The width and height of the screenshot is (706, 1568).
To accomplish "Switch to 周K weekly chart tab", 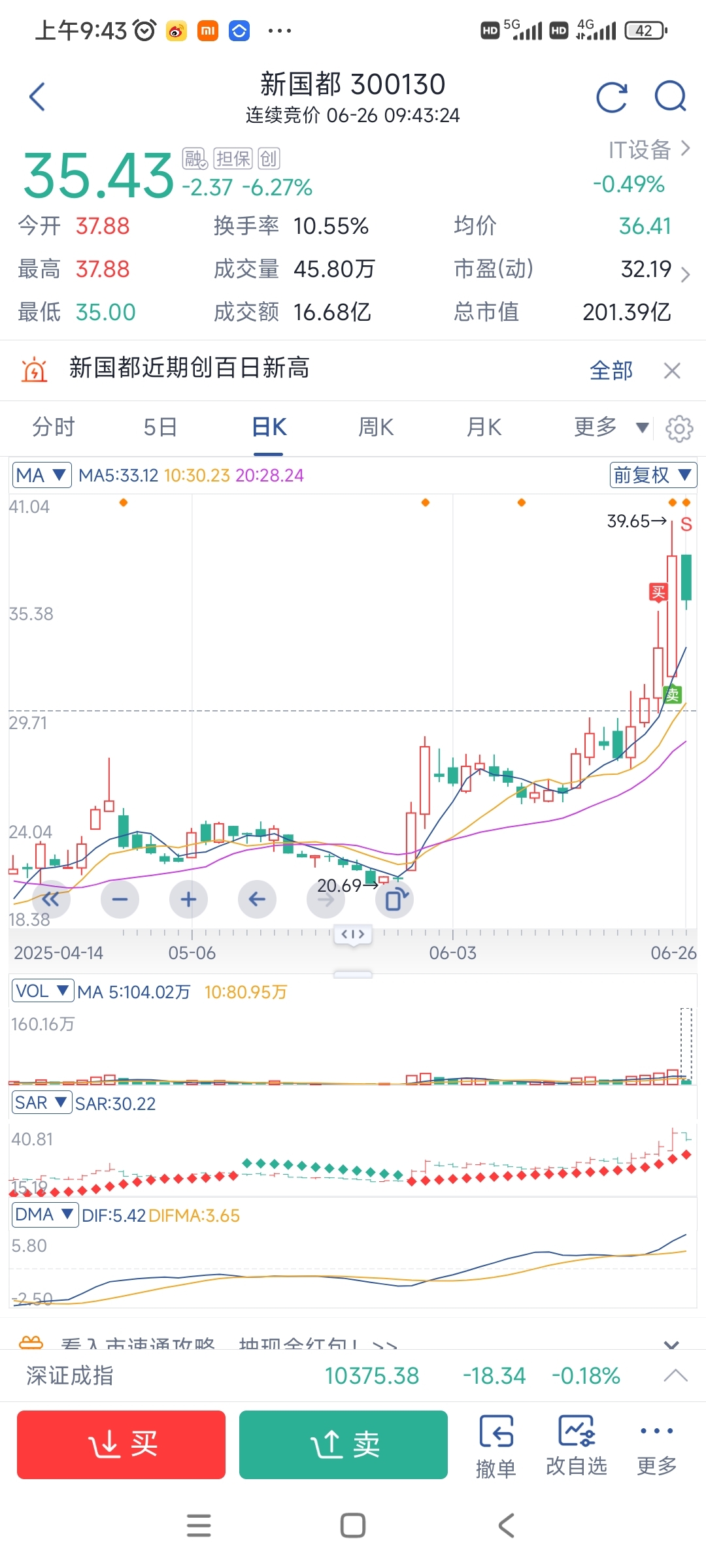I will [x=376, y=427].
